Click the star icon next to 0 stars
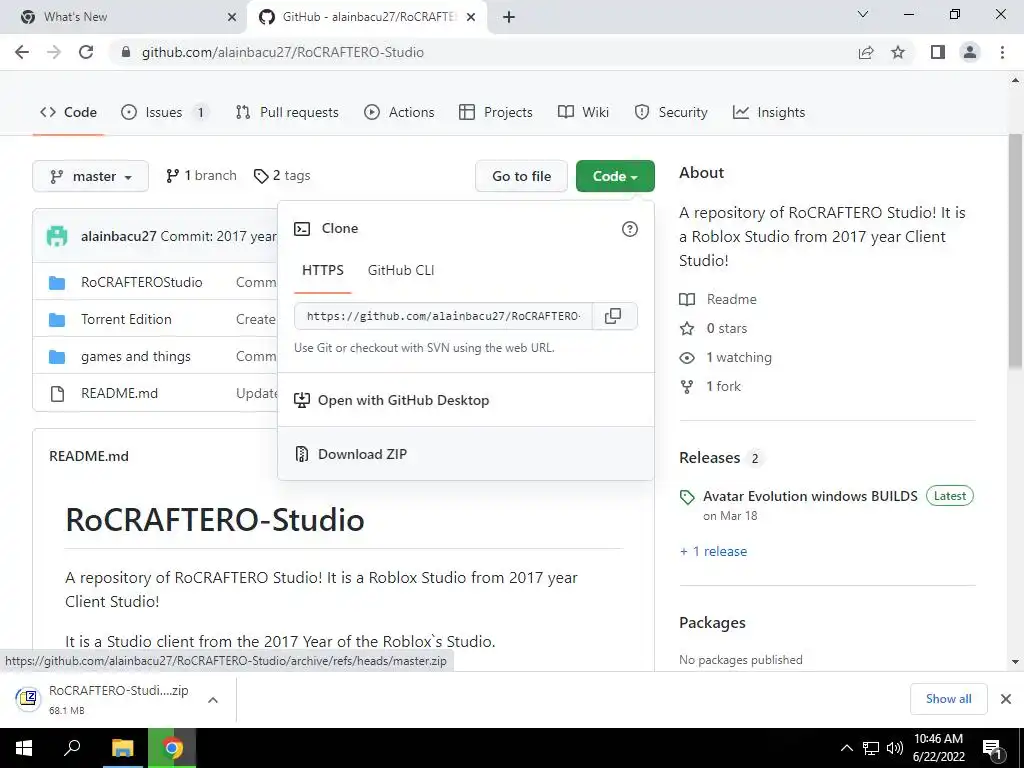 coord(687,328)
